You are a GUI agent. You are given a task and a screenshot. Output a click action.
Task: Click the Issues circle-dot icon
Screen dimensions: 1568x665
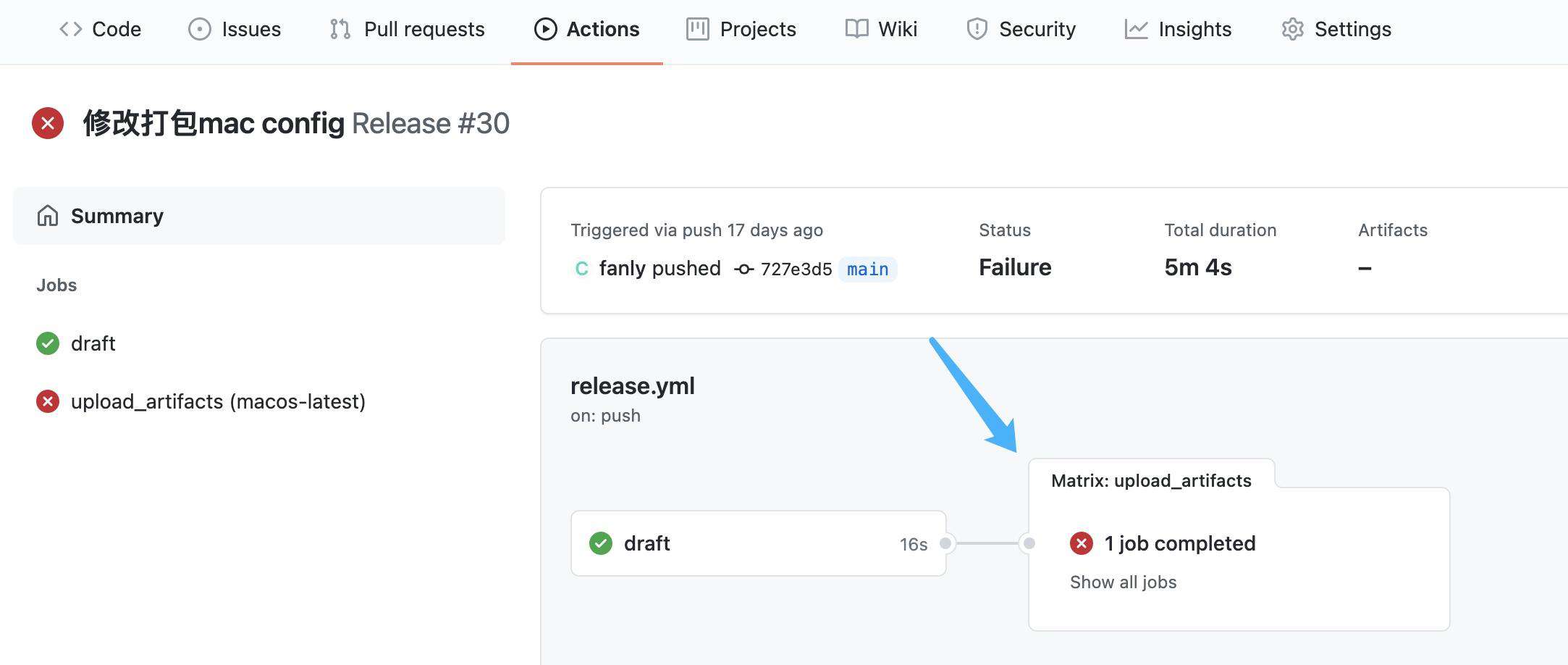click(199, 29)
